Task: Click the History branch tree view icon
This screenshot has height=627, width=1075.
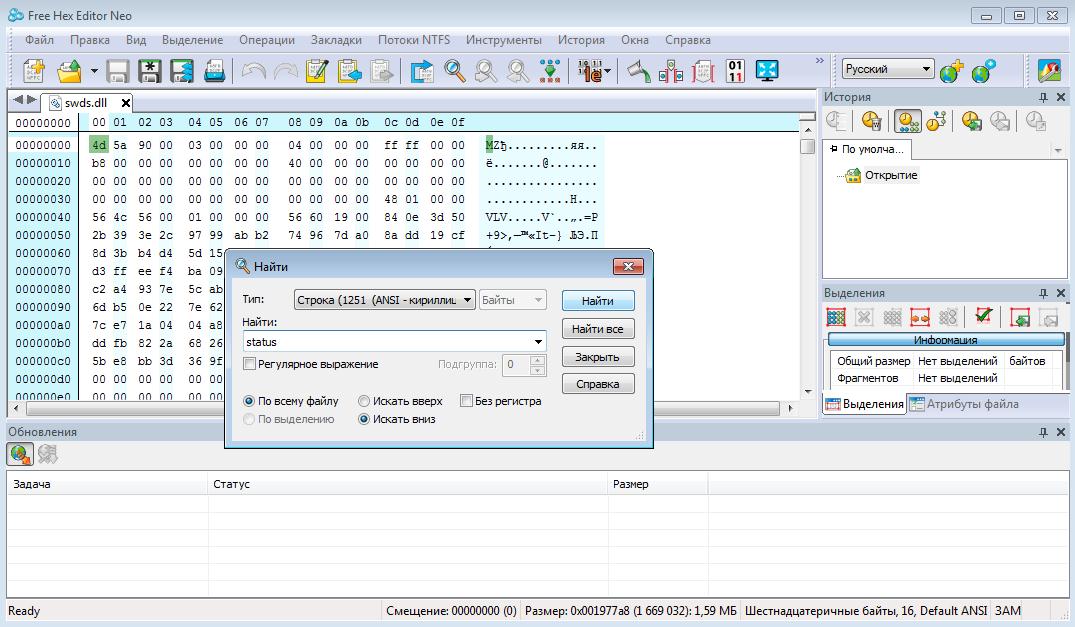Action: [937, 121]
